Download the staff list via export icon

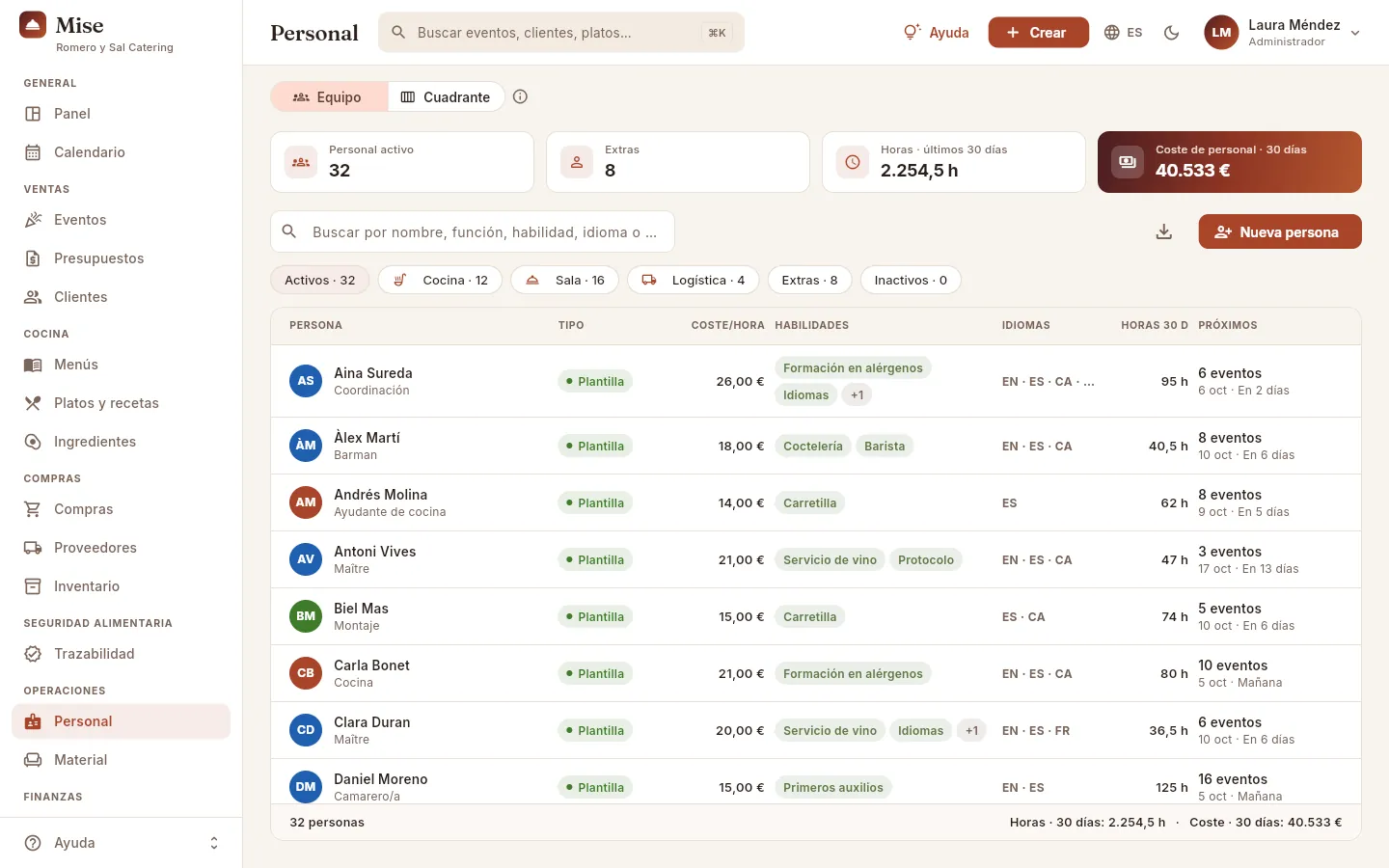(1164, 231)
